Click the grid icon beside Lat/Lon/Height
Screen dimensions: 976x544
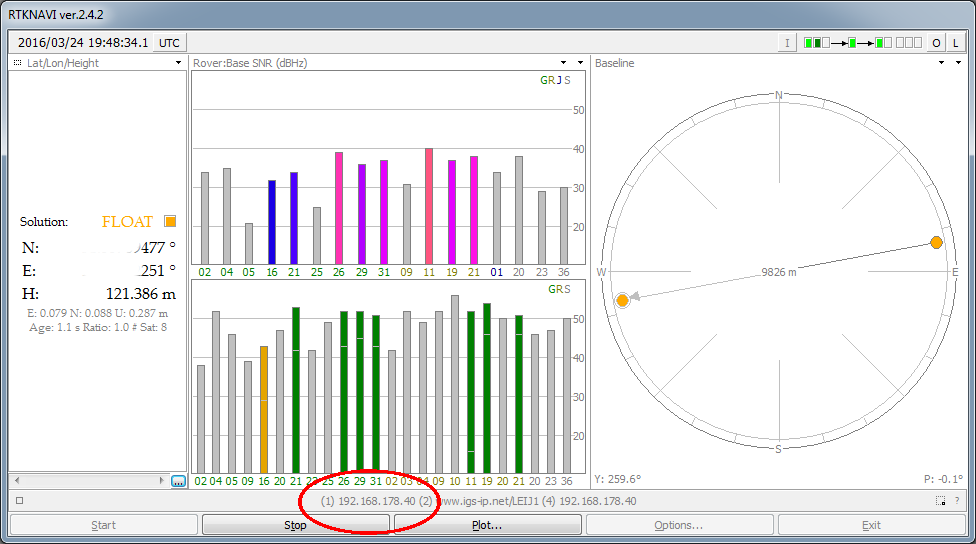pyautogui.click(x=18, y=63)
